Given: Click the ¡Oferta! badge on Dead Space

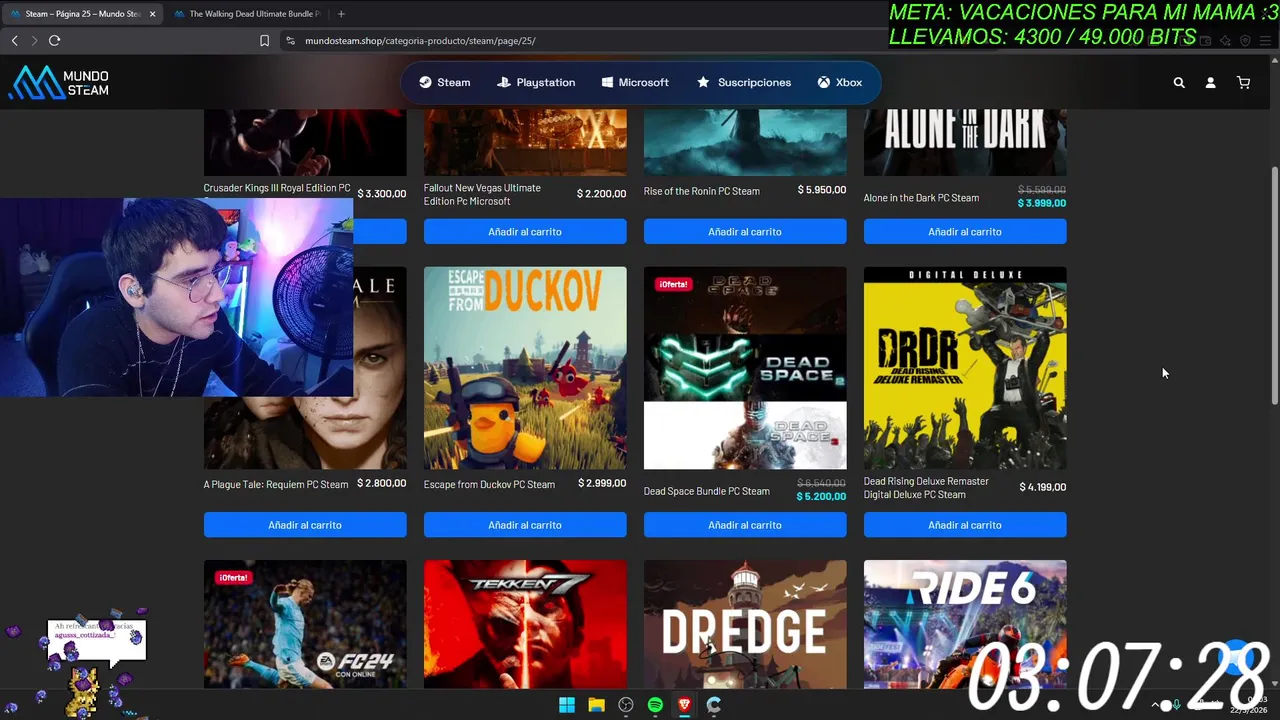Looking at the screenshot, I should [x=673, y=284].
